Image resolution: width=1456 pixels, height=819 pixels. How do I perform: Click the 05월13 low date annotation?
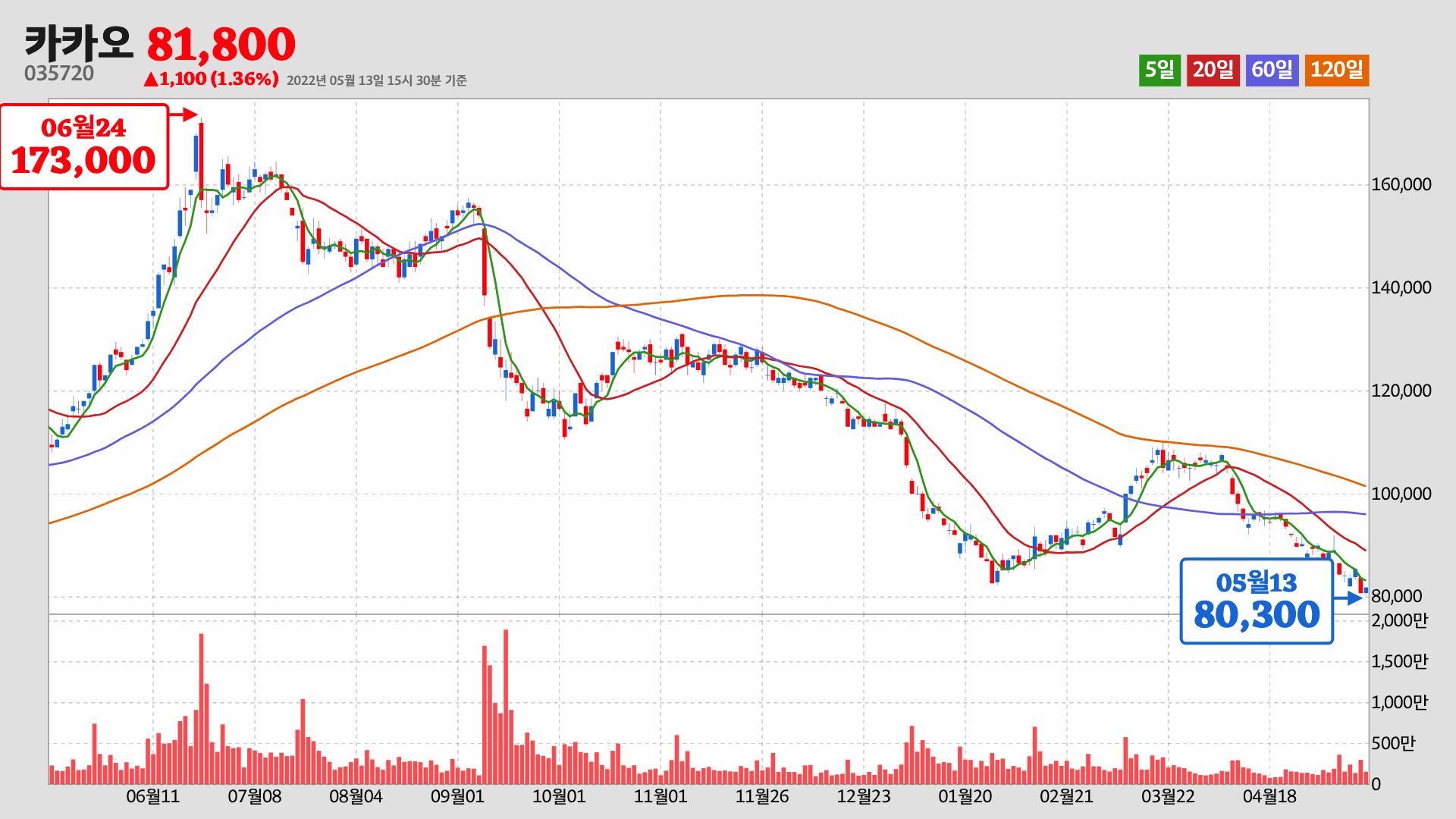pyautogui.click(x=1257, y=582)
